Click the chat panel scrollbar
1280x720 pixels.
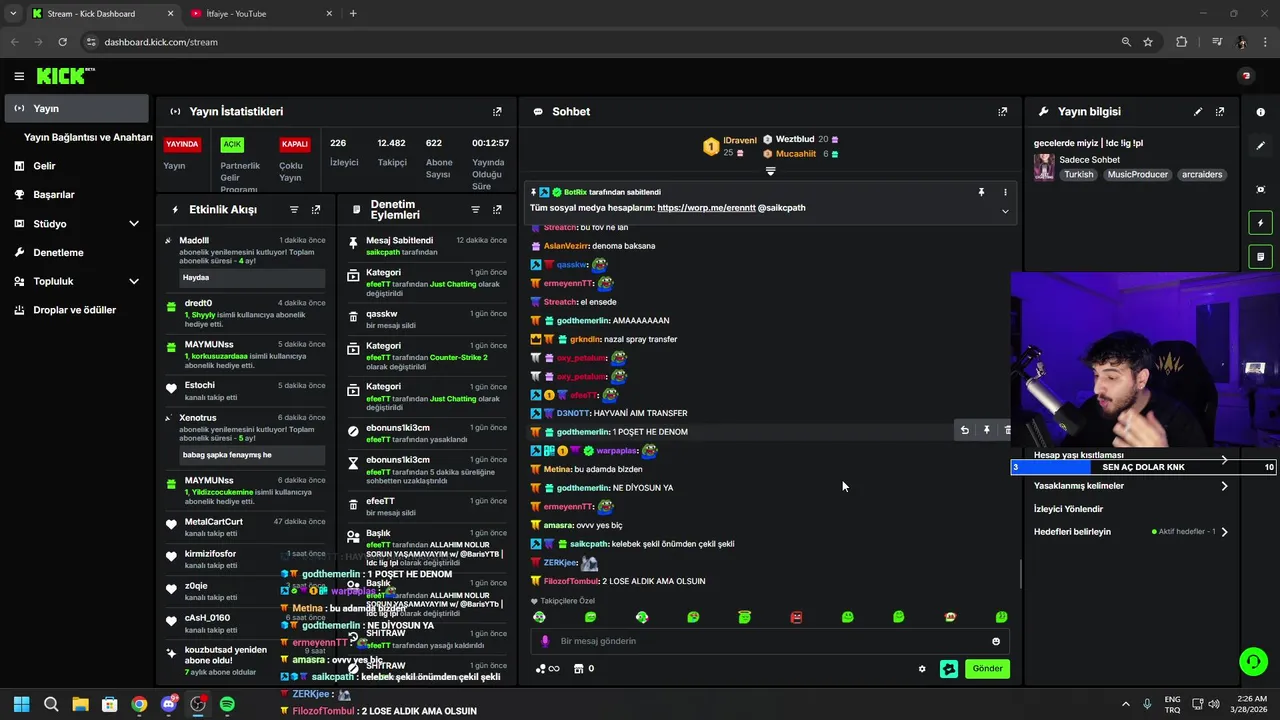[x=1020, y=574]
